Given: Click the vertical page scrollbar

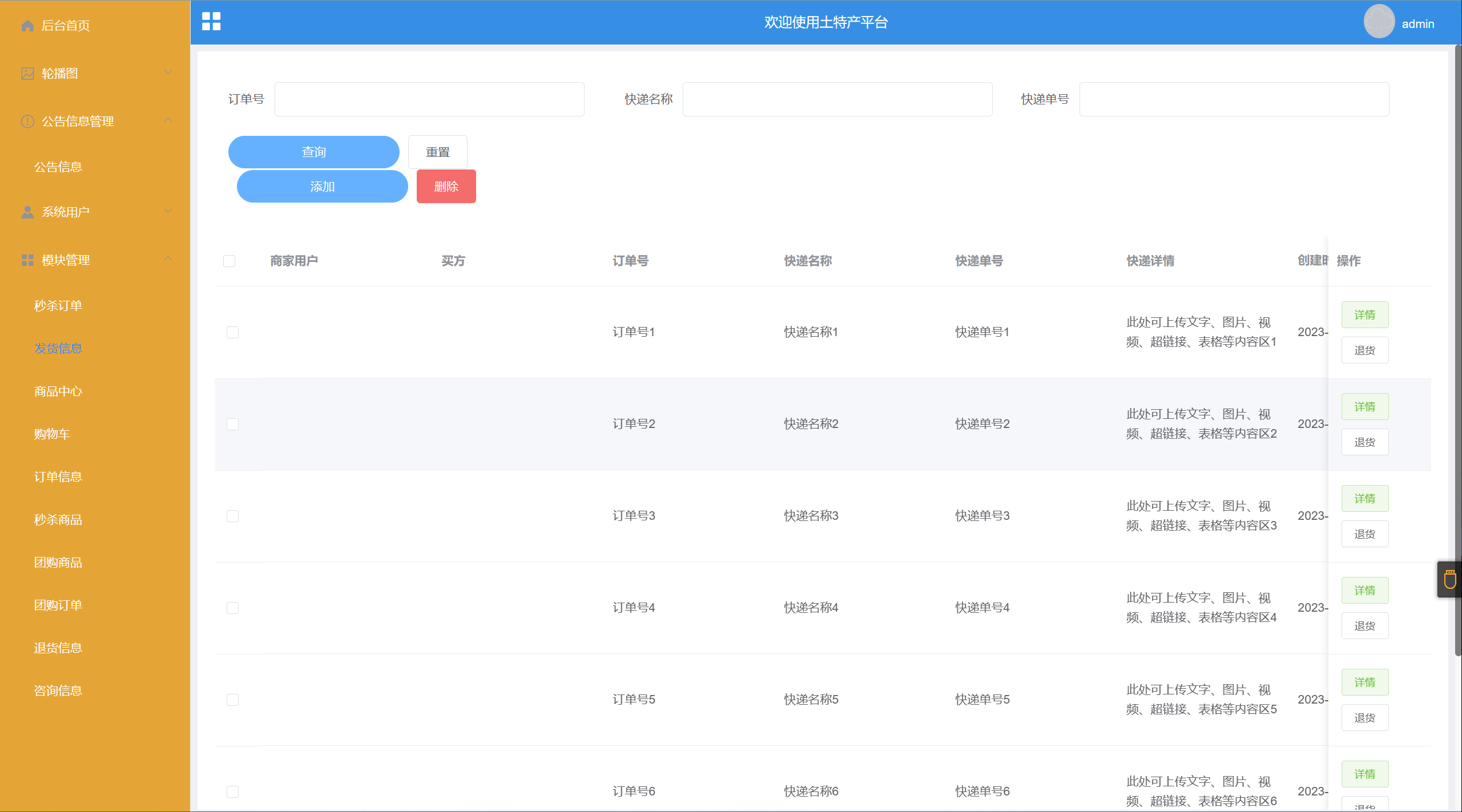Looking at the screenshot, I should 1457,342.
